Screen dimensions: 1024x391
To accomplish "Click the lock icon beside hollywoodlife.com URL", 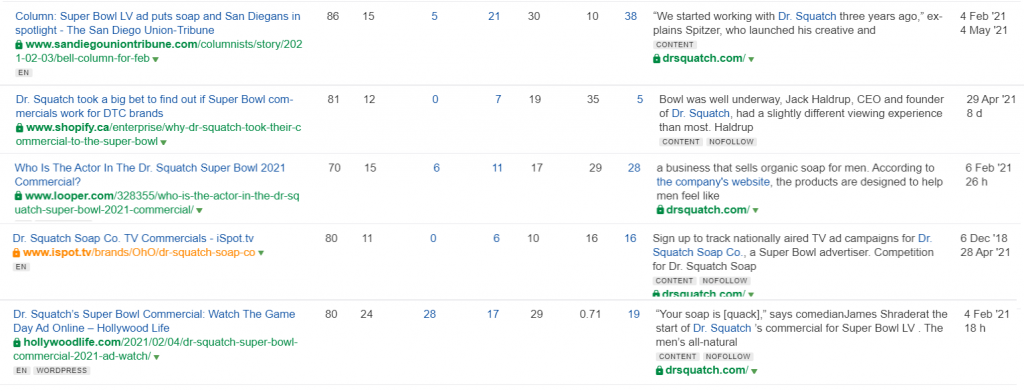I will (x=18, y=343).
